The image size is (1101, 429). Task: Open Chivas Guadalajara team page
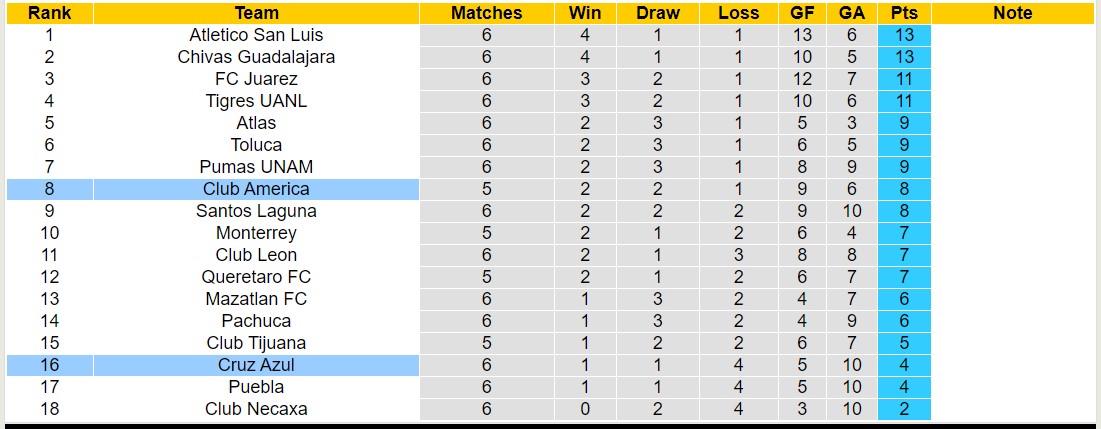[256, 57]
